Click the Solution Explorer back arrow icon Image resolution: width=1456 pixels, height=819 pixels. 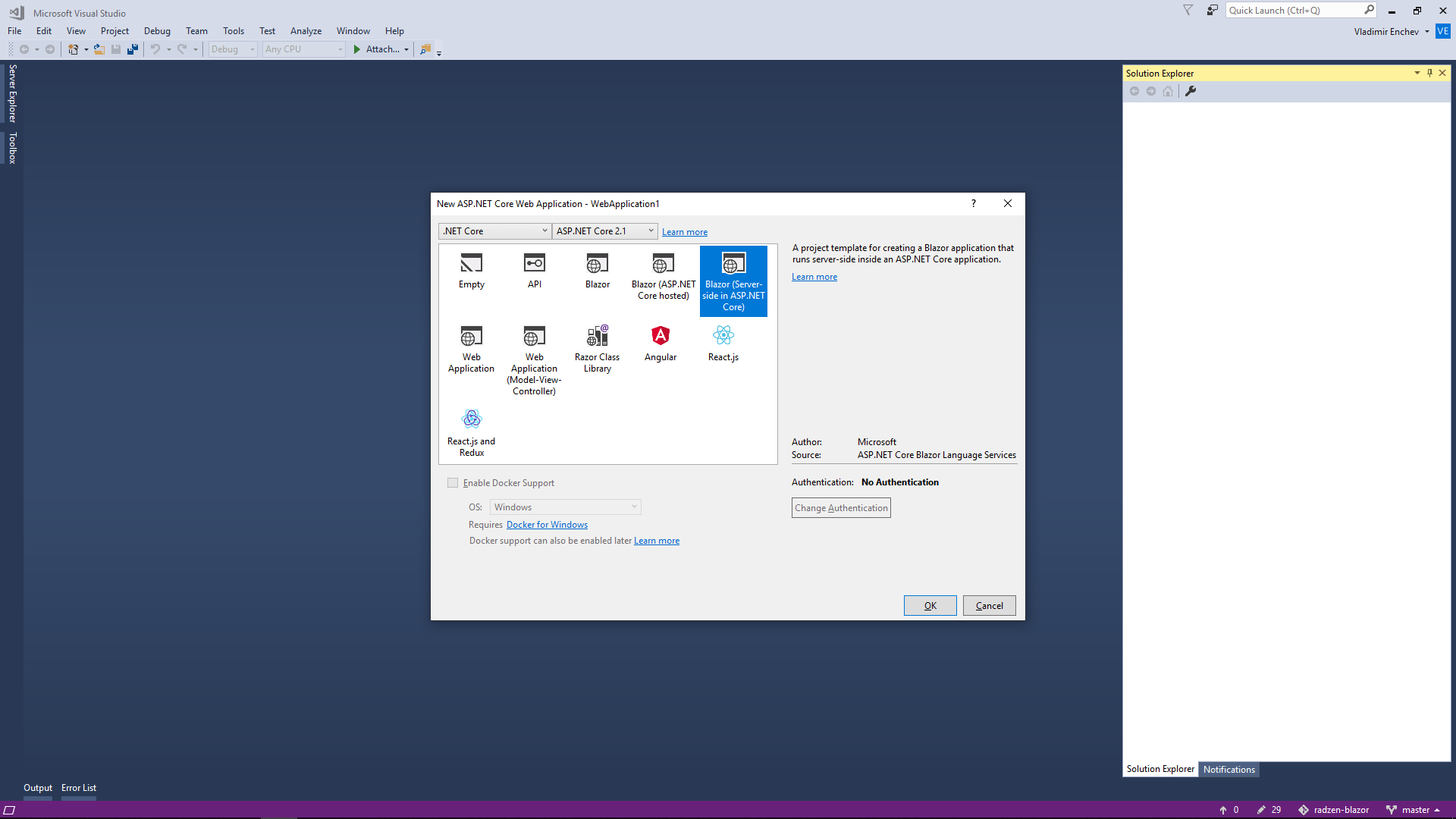click(1134, 91)
